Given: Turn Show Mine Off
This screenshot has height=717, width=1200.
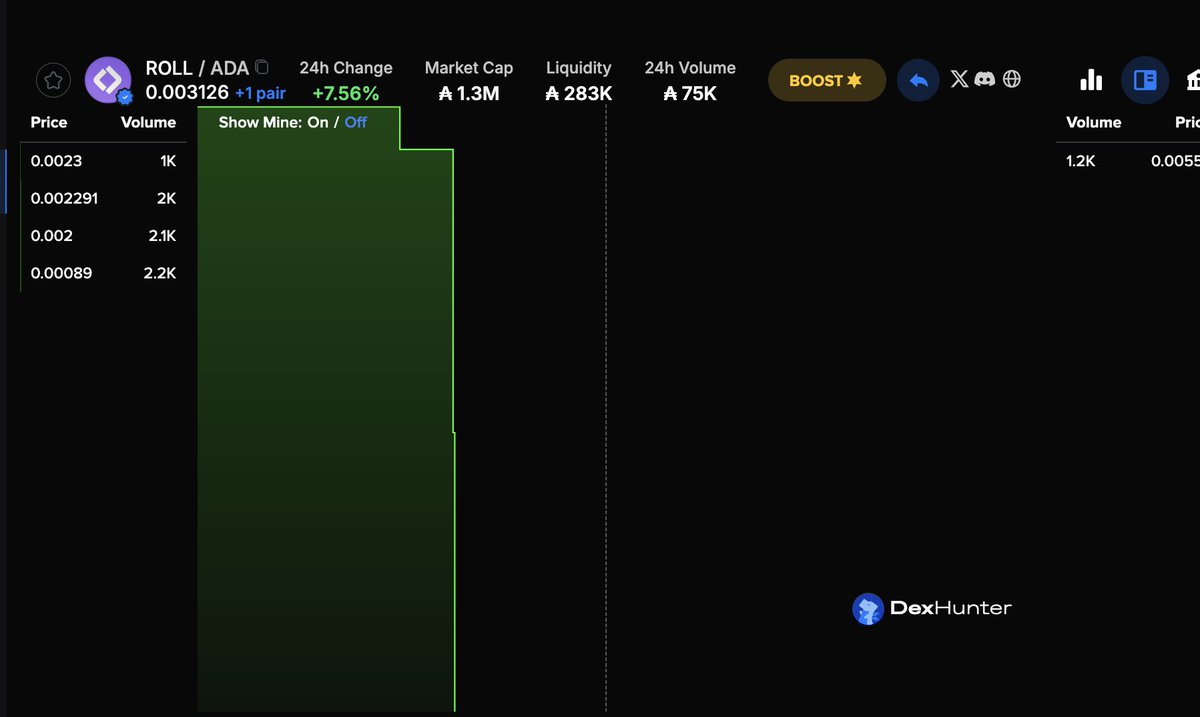Looking at the screenshot, I should pyautogui.click(x=356, y=122).
